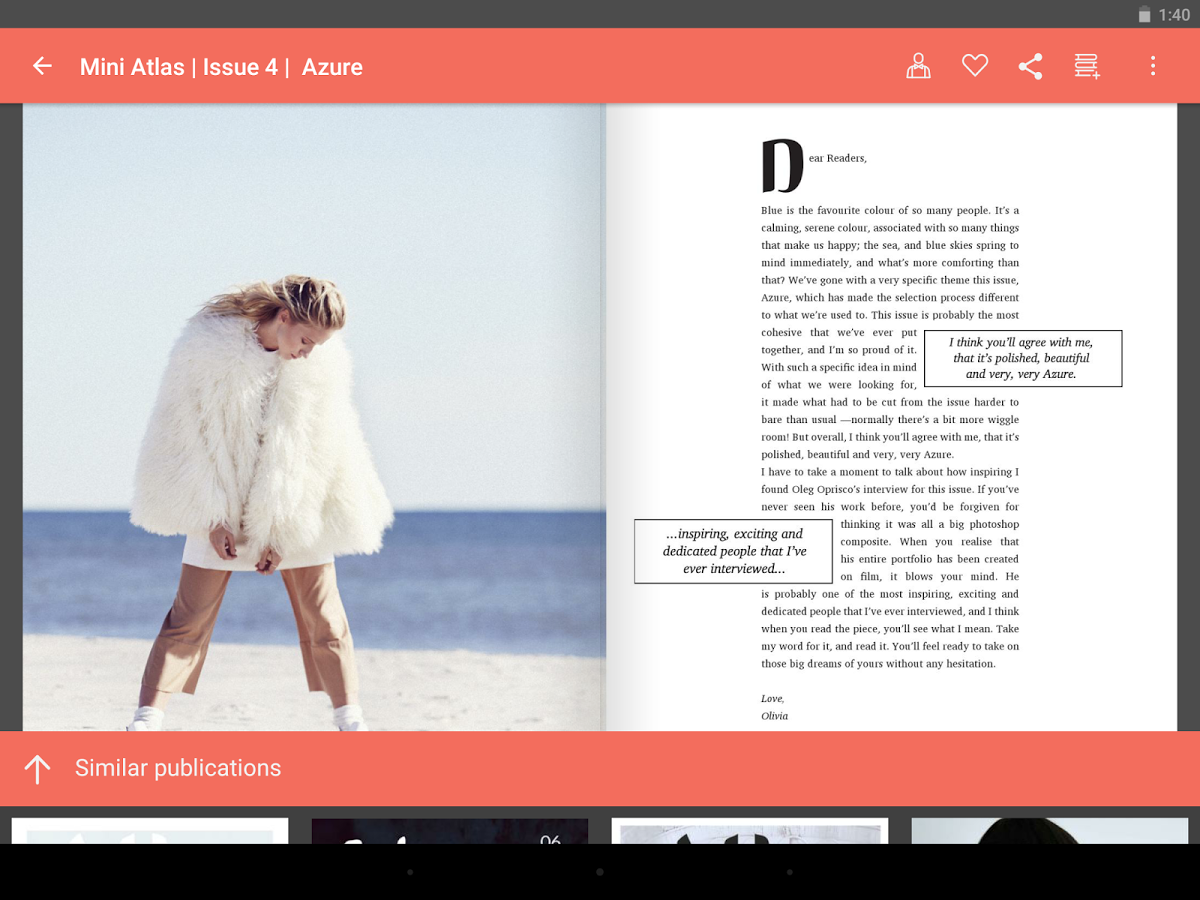Tap the heart to like this issue
This screenshot has width=1200, height=900.
point(975,65)
